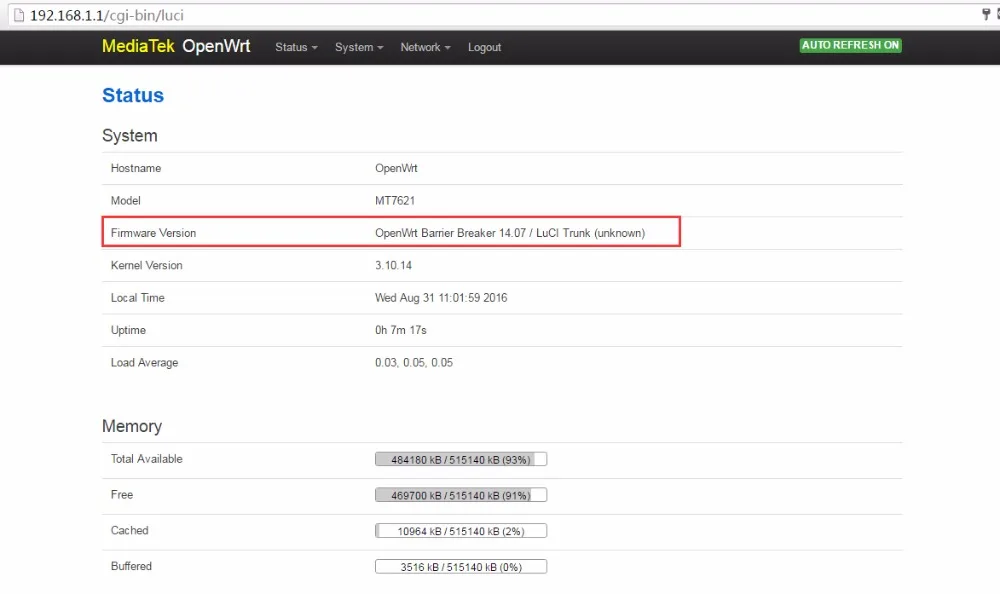Click the MediaTek OpenWrt brand link
The image size is (1000, 594).
176,46
